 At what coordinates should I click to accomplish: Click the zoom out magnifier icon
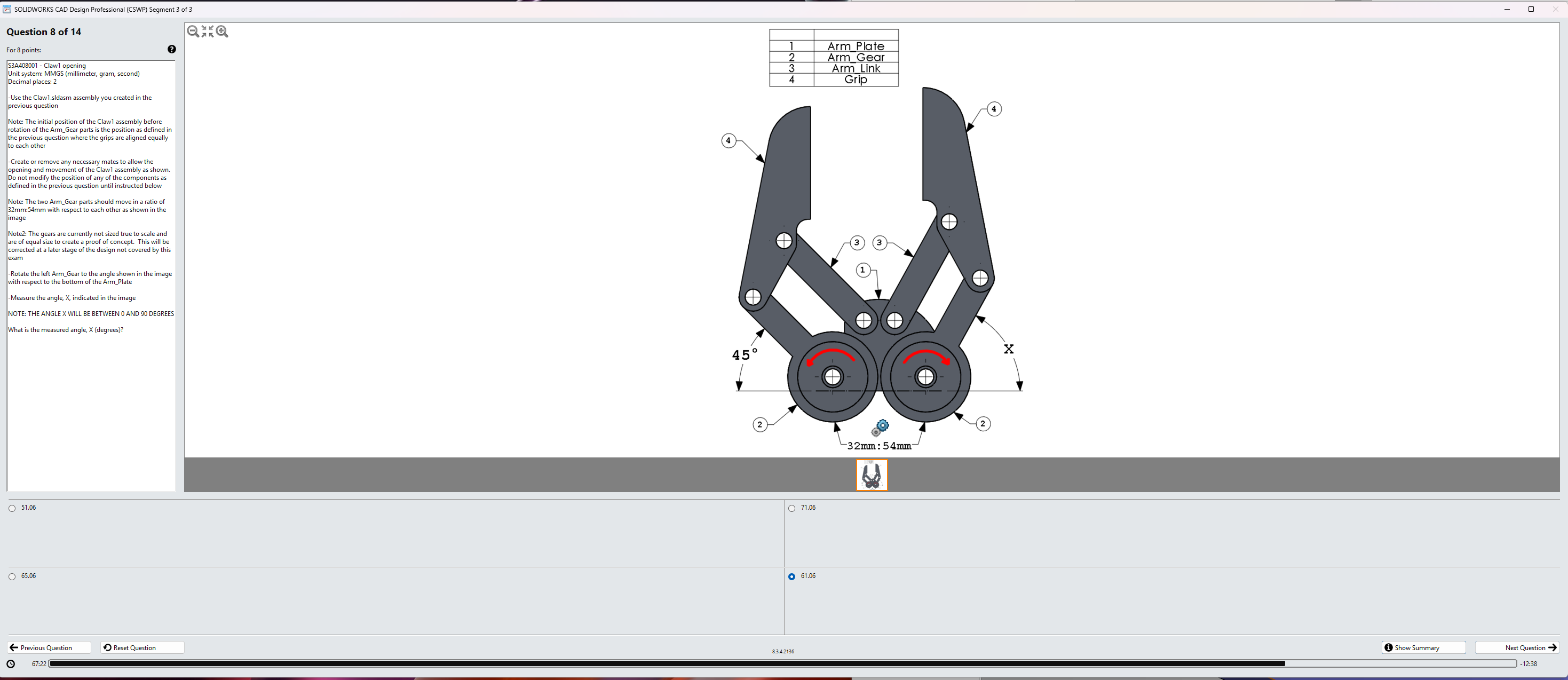(x=193, y=31)
